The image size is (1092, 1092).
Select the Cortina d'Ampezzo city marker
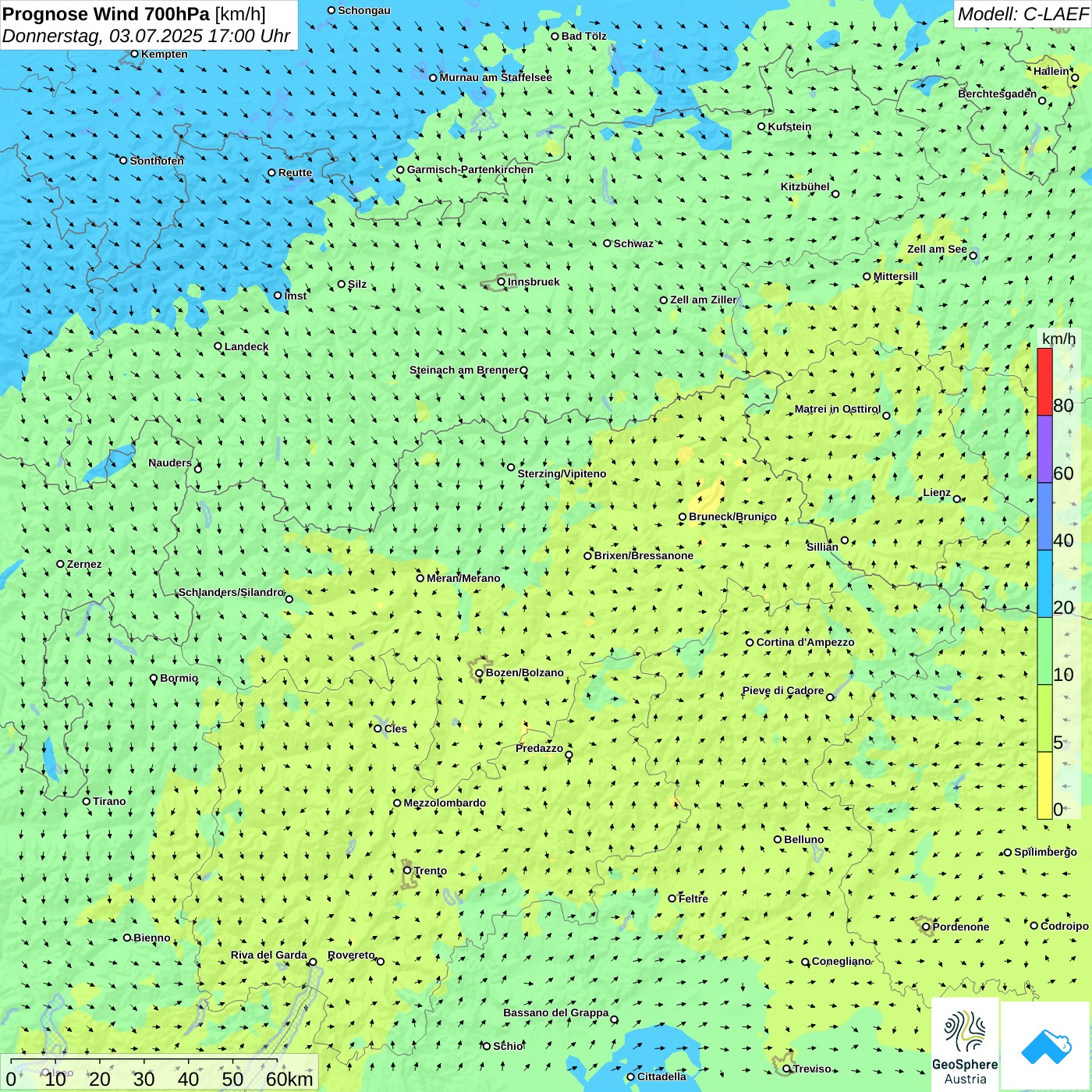click(x=750, y=643)
